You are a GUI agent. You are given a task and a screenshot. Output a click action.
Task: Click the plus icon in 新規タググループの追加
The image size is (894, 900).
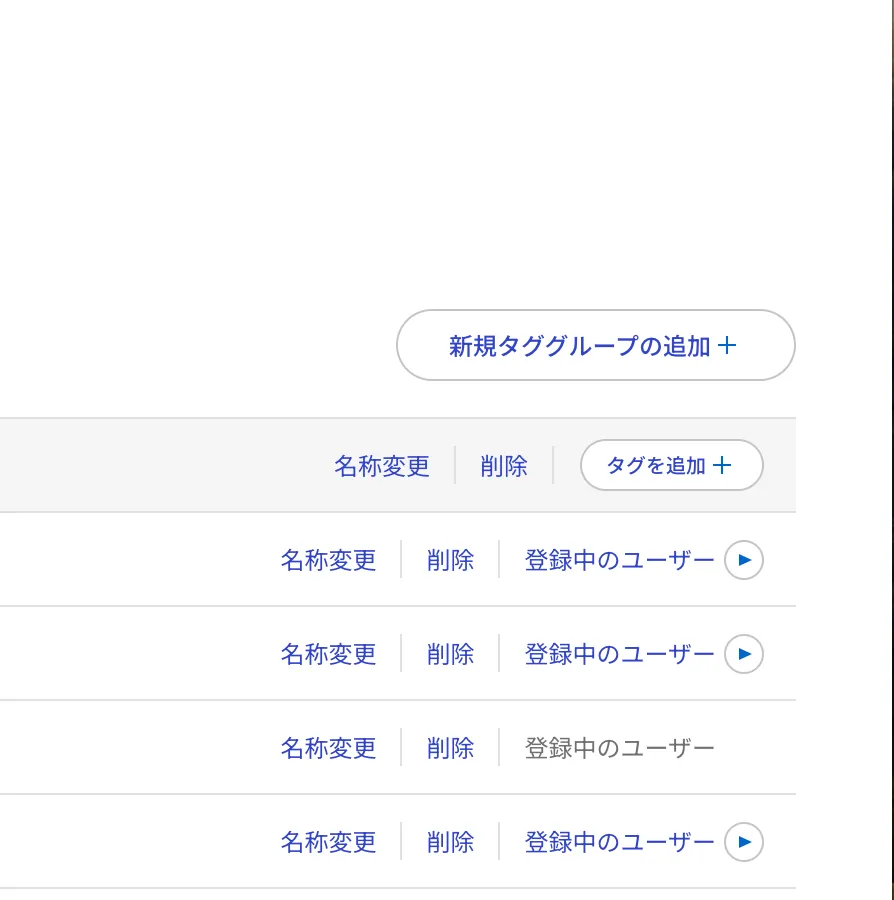(727, 345)
